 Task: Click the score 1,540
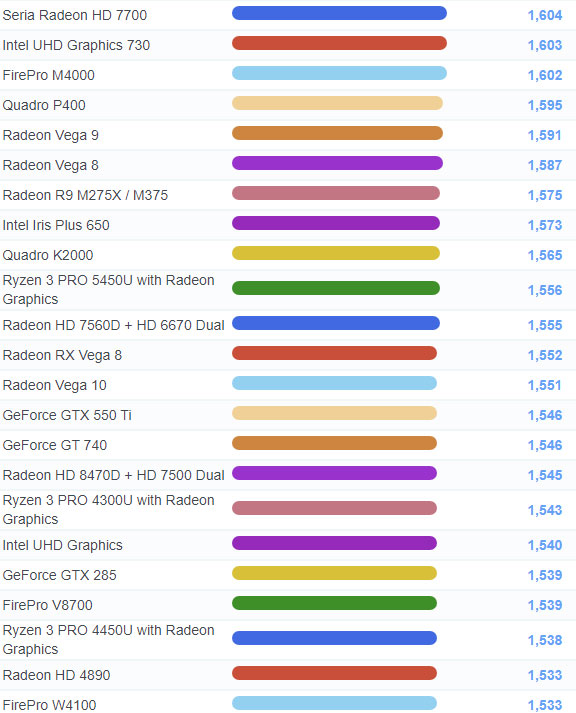tap(545, 546)
